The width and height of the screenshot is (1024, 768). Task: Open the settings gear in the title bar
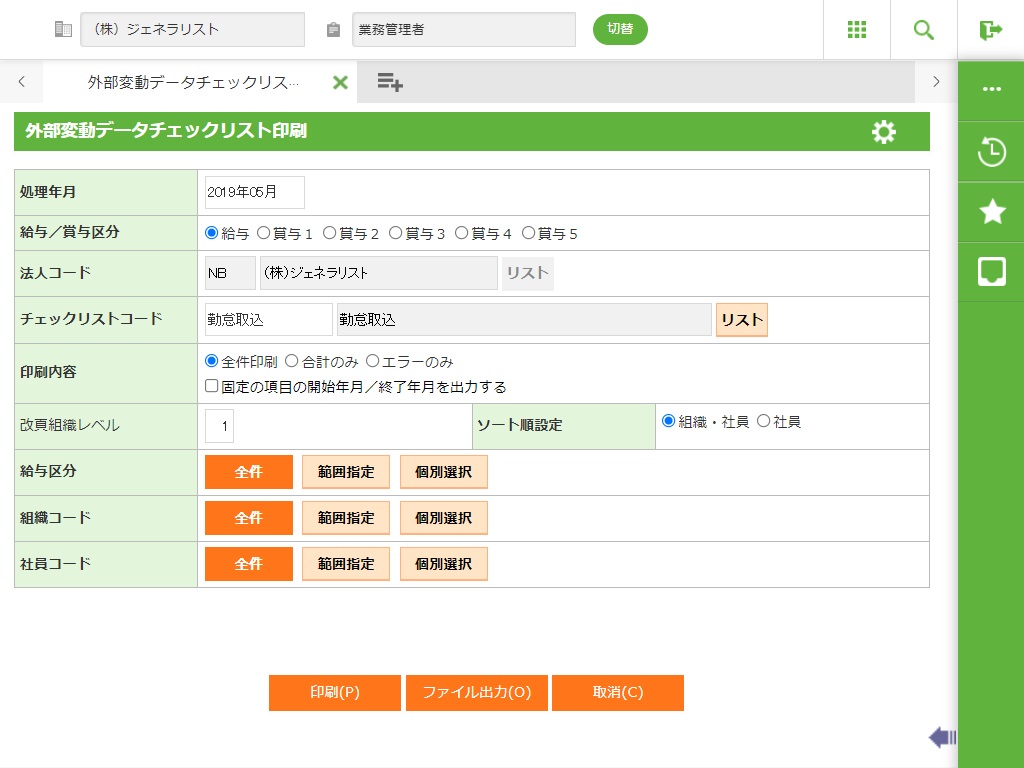coord(883,132)
